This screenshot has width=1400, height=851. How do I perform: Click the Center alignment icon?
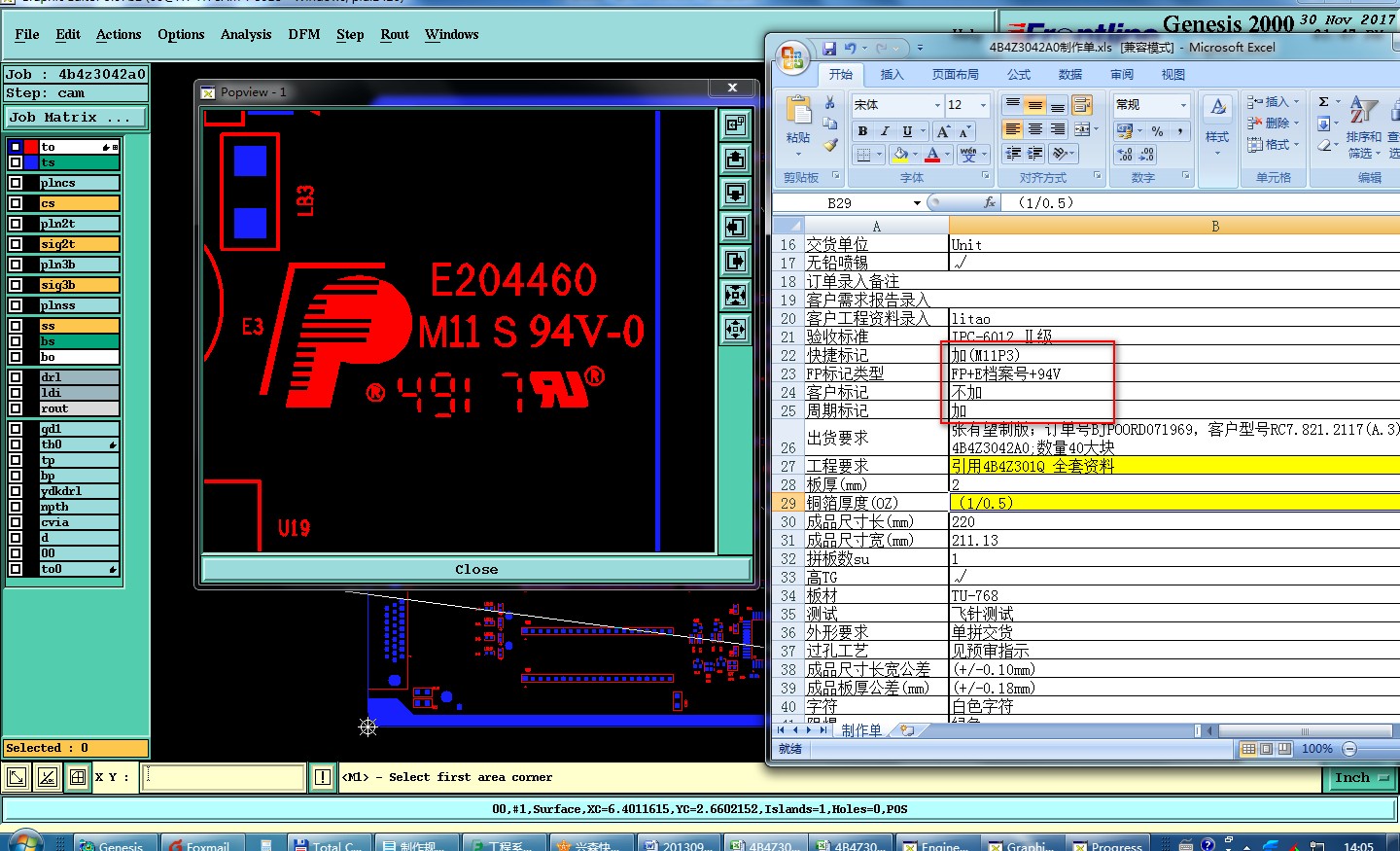click(1035, 129)
